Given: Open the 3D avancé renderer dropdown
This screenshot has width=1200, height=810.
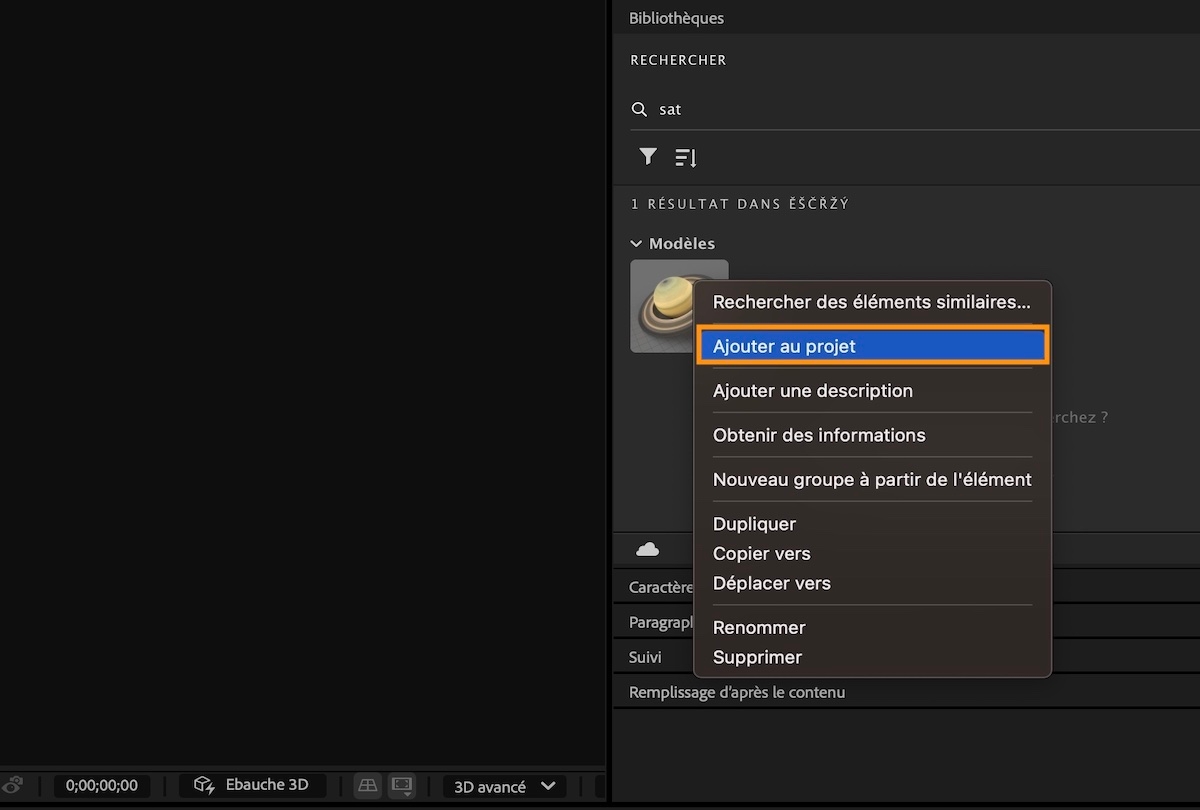Looking at the screenshot, I should point(503,786).
